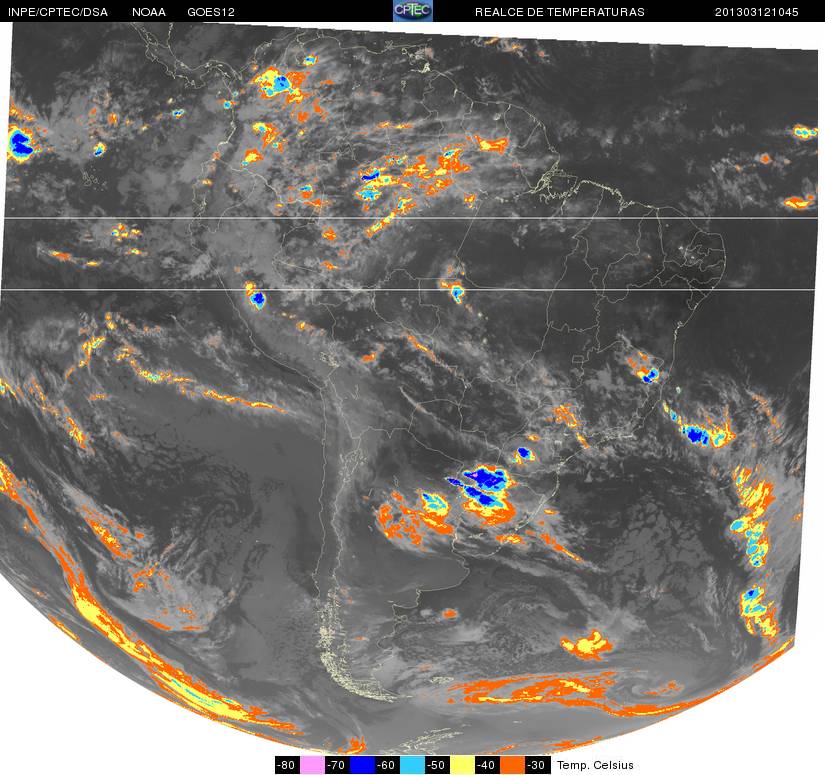Click the timestamp 201303121045
This screenshot has height=775, width=825.
coord(757,12)
